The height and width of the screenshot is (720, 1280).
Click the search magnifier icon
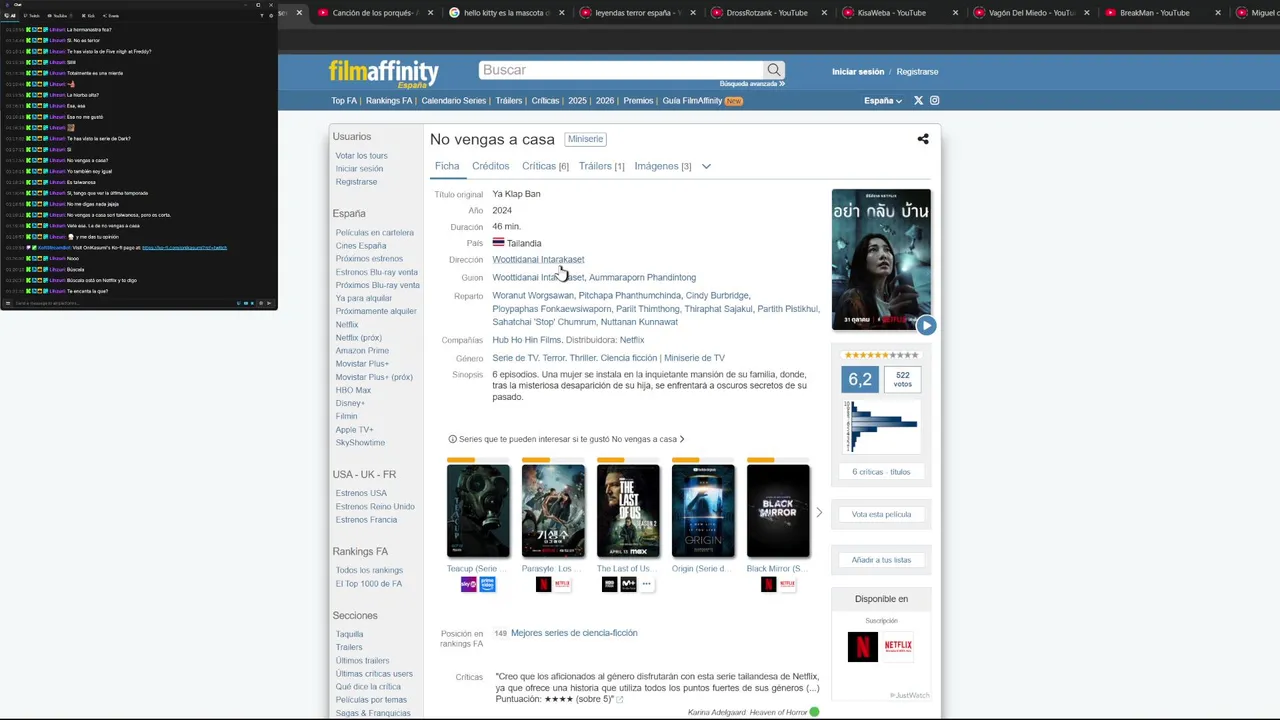[x=774, y=70]
